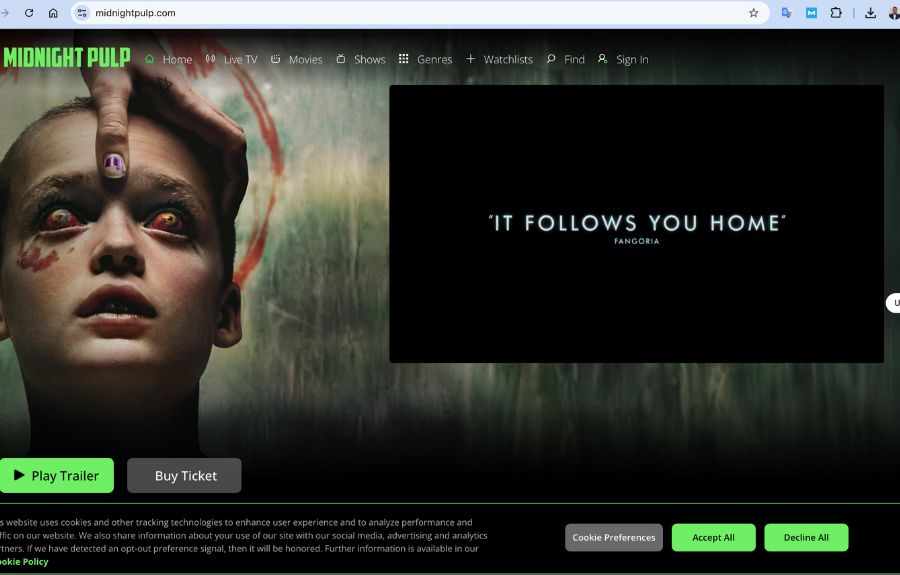Click the Sign In user icon
The image size is (900, 575).
click(x=602, y=59)
